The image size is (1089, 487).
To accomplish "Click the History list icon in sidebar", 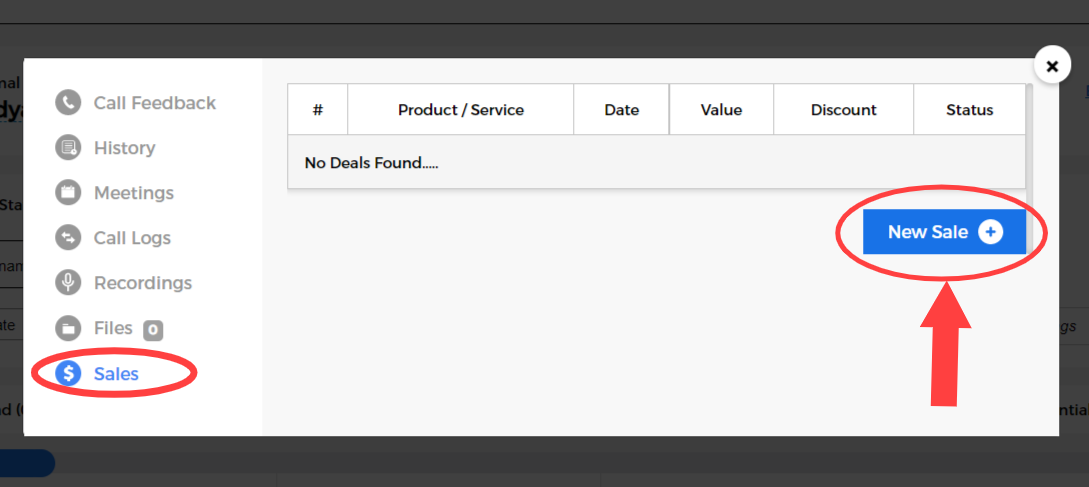I will click(x=68, y=148).
